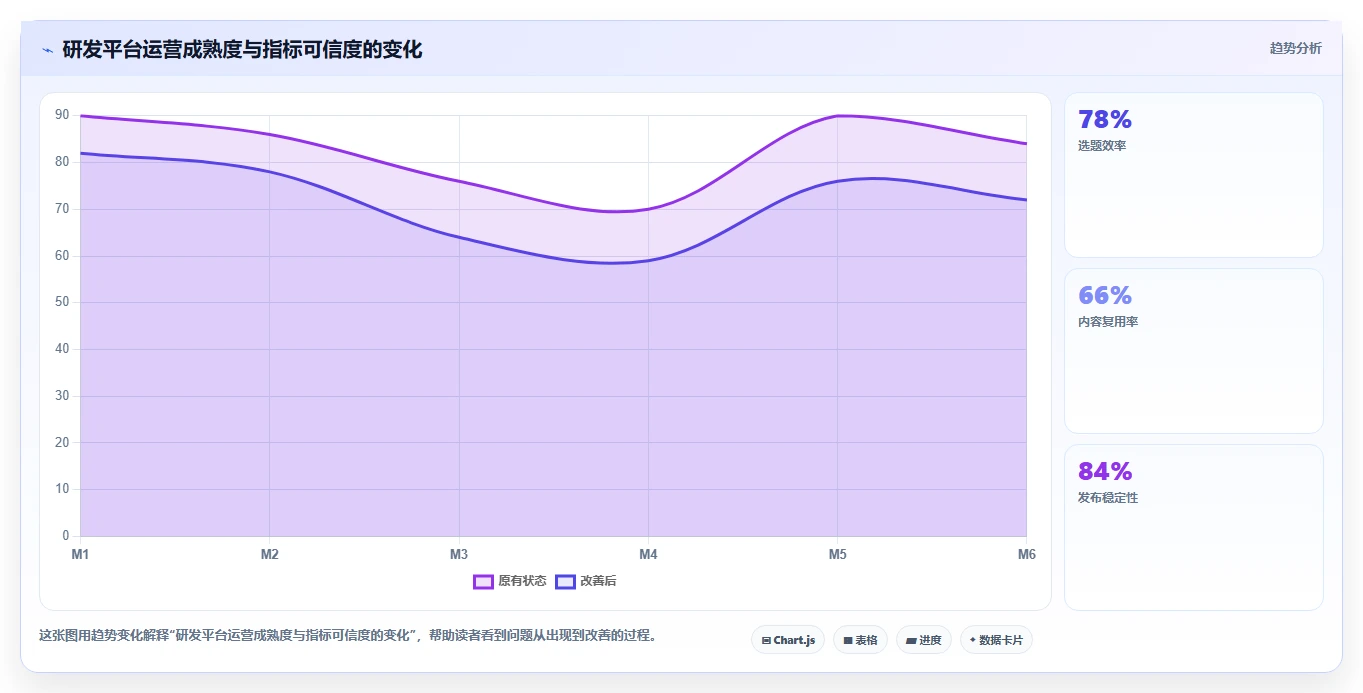The width and height of the screenshot is (1363, 693).
Task: Click the 原有状态 line peak at M5
Action: click(x=837, y=116)
